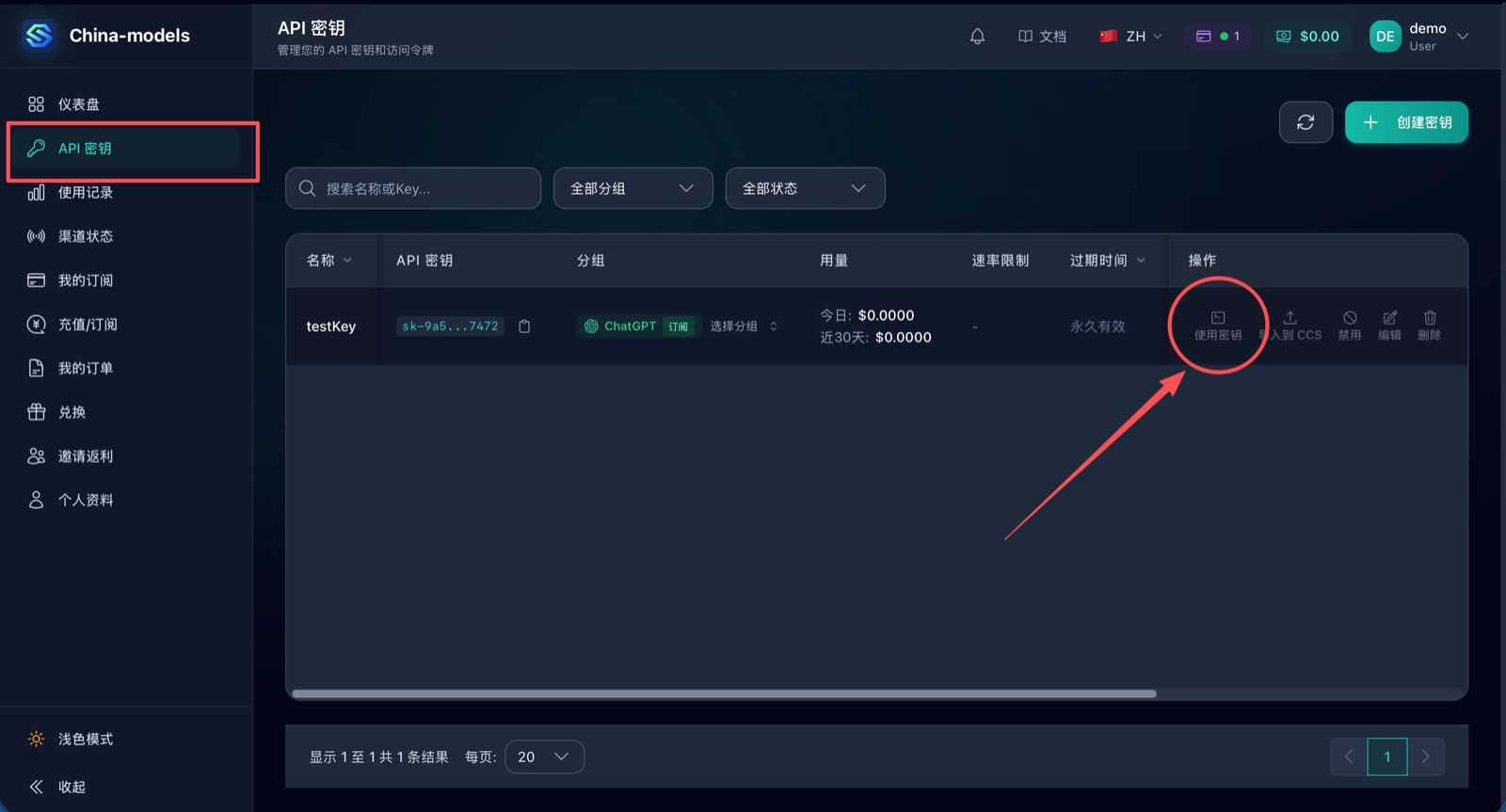Copy the sk-9a5...7472 key via clipboard icon
1506x812 pixels.
pos(524,326)
